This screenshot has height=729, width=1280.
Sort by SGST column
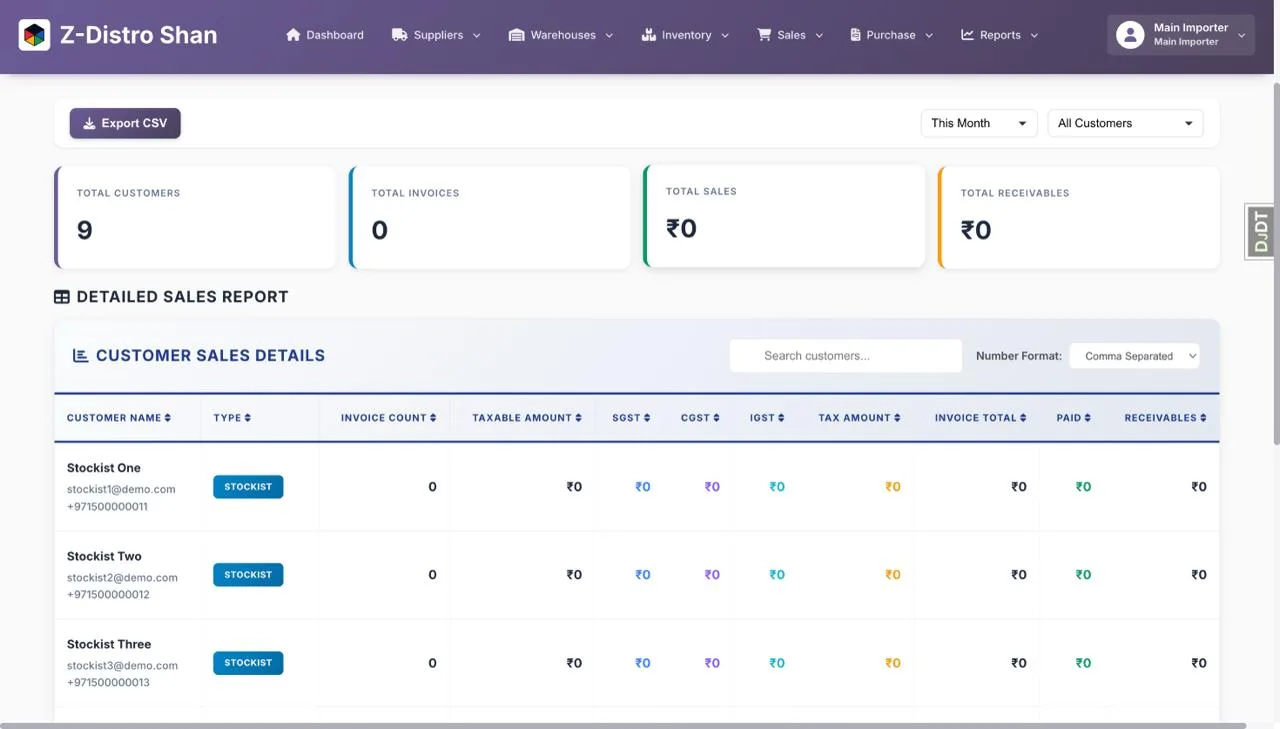tap(631, 418)
